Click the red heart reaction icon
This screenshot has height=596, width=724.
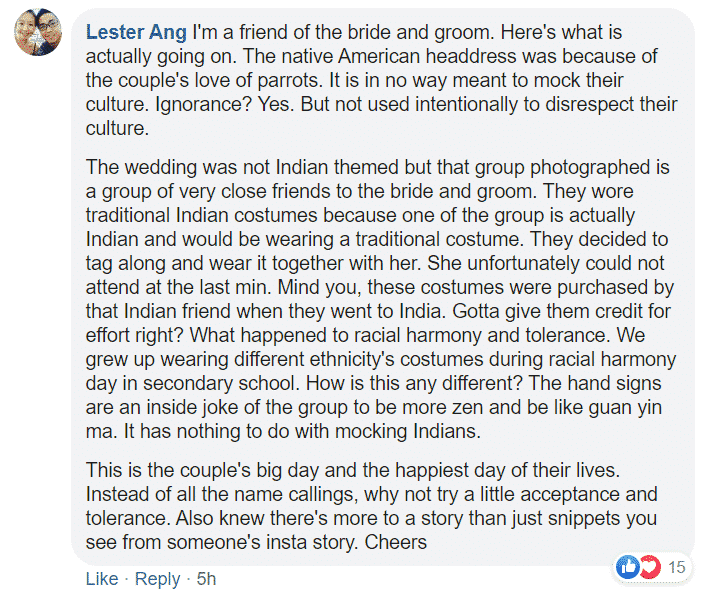coord(651,567)
